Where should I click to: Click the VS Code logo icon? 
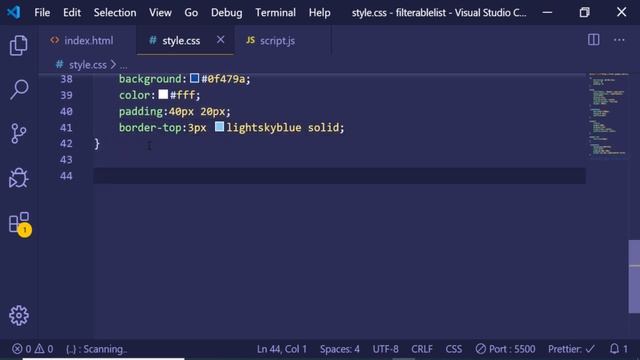[13, 12]
